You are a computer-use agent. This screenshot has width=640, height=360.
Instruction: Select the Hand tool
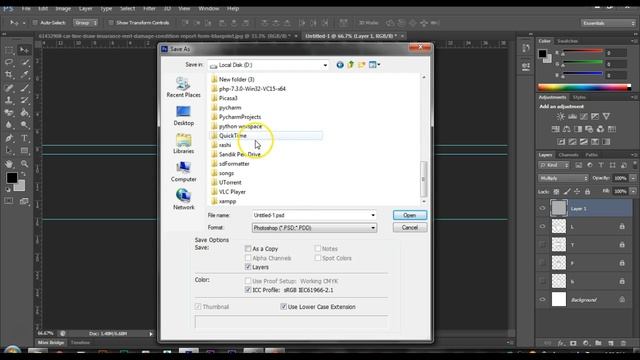point(9,164)
